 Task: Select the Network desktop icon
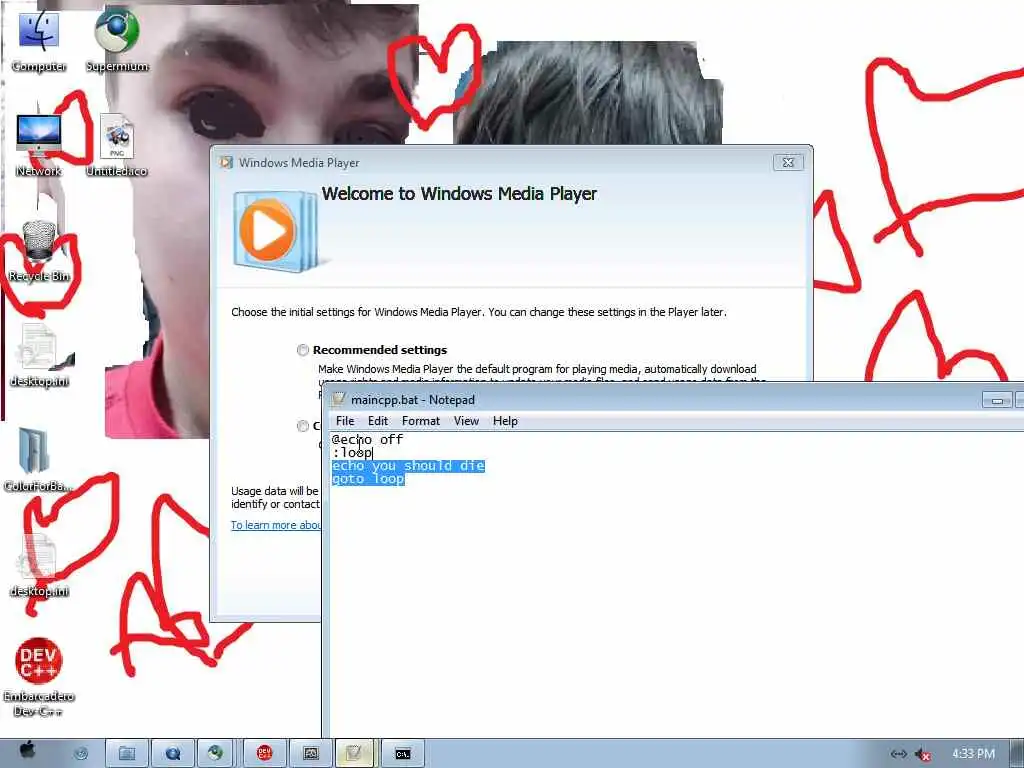39,144
